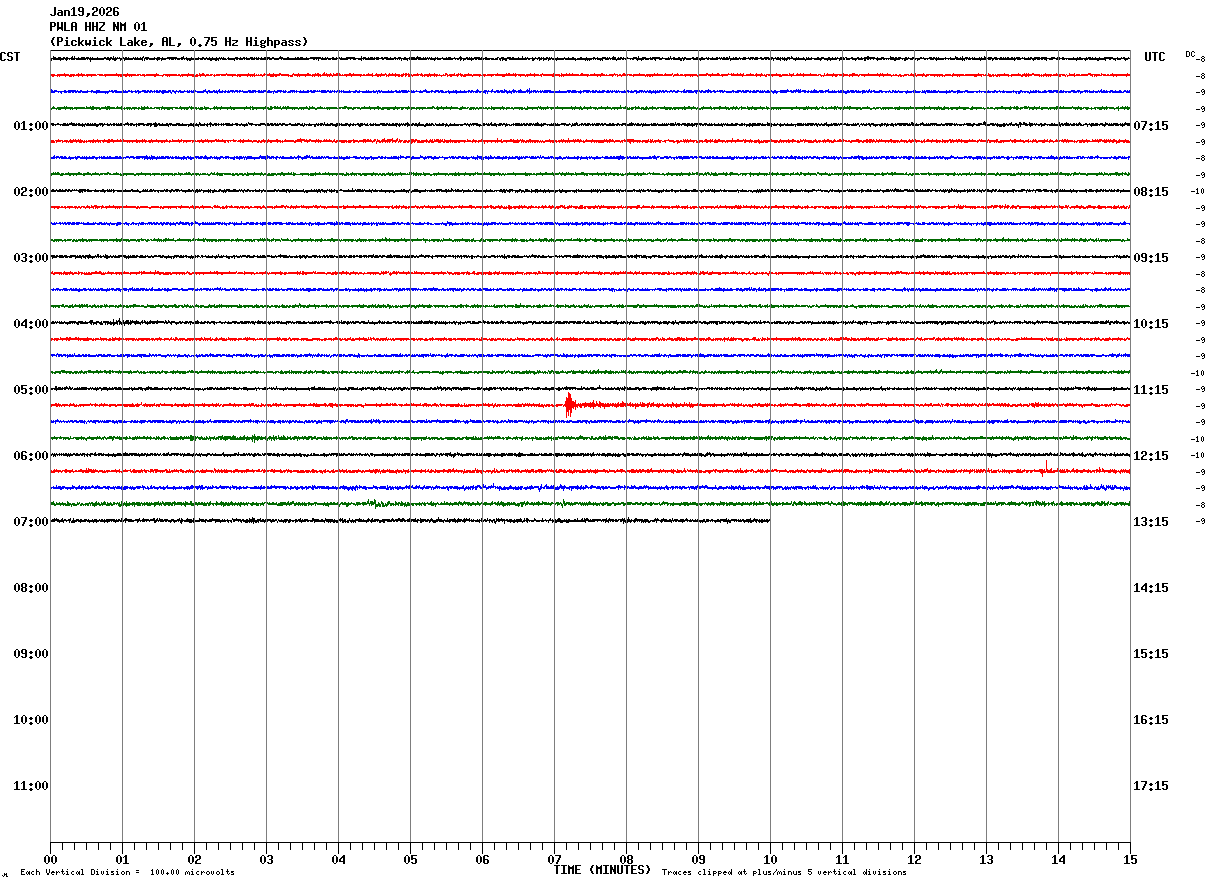This screenshot has width=1210, height=886.
Task: Click minute 13 on the time axis
Action: point(986,859)
